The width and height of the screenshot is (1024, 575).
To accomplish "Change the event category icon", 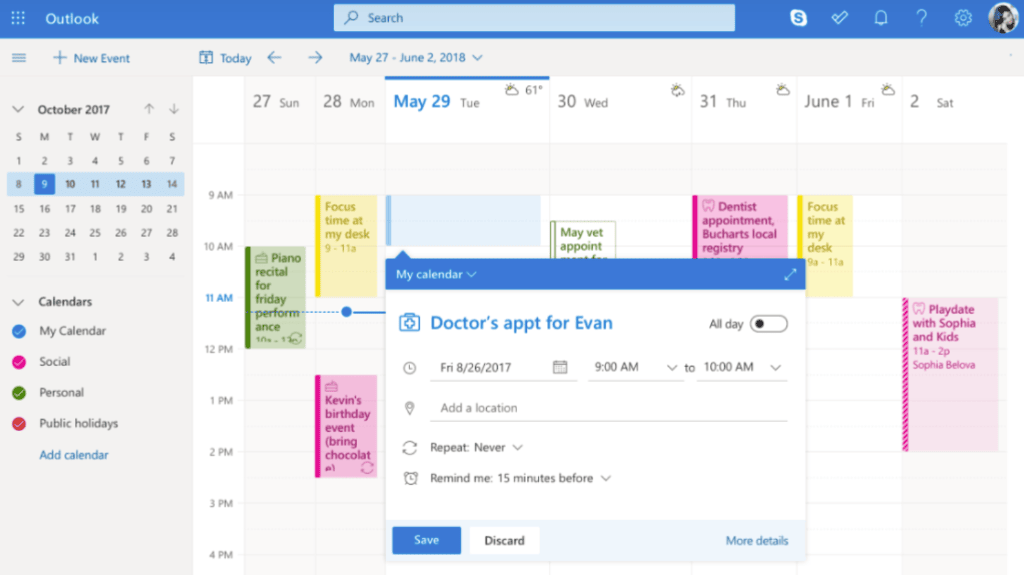I will click(x=409, y=322).
